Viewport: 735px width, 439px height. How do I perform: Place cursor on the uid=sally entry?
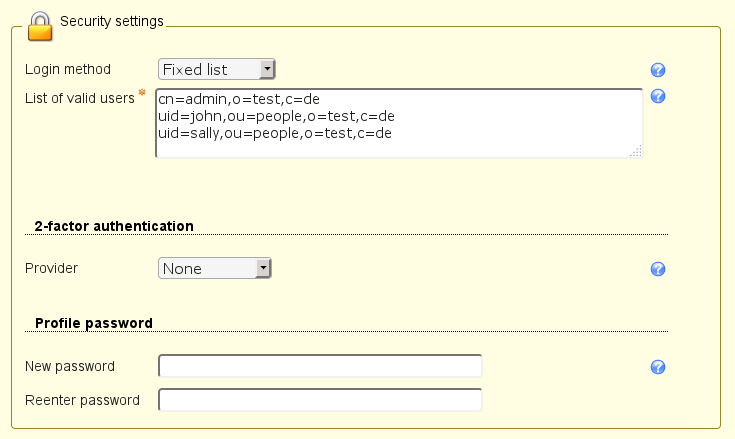click(x=275, y=132)
